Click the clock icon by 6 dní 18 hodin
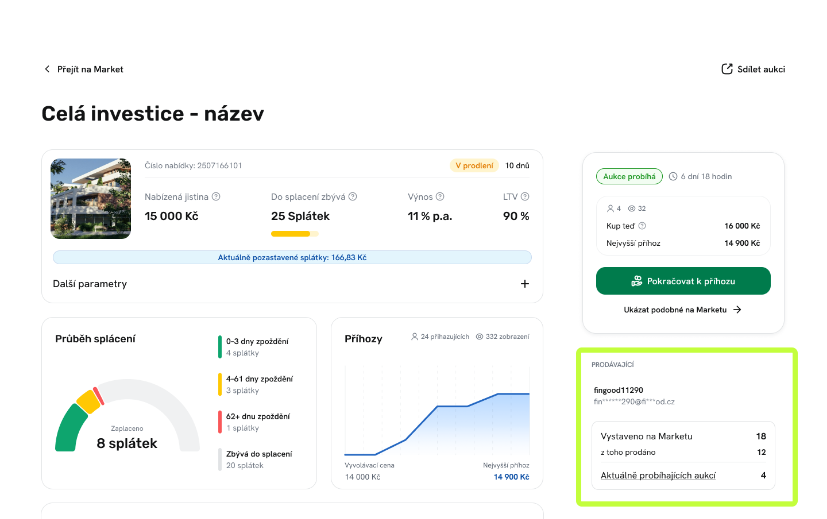827x519 pixels. [673, 176]
